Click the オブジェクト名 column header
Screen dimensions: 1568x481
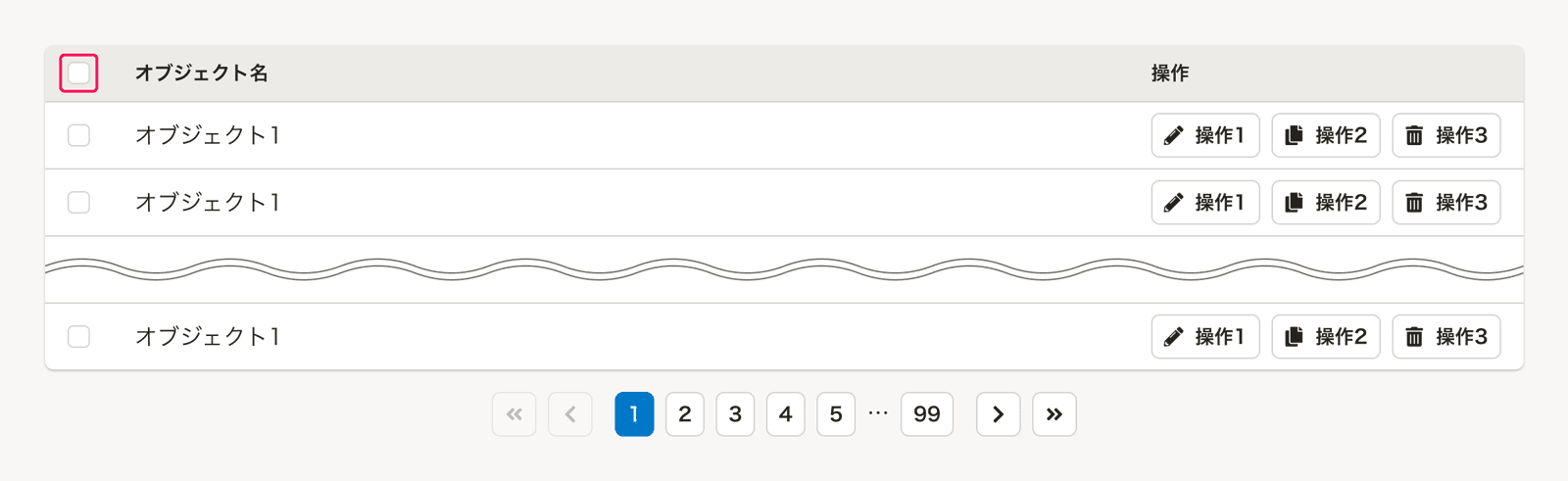click(x=201, y=73)
